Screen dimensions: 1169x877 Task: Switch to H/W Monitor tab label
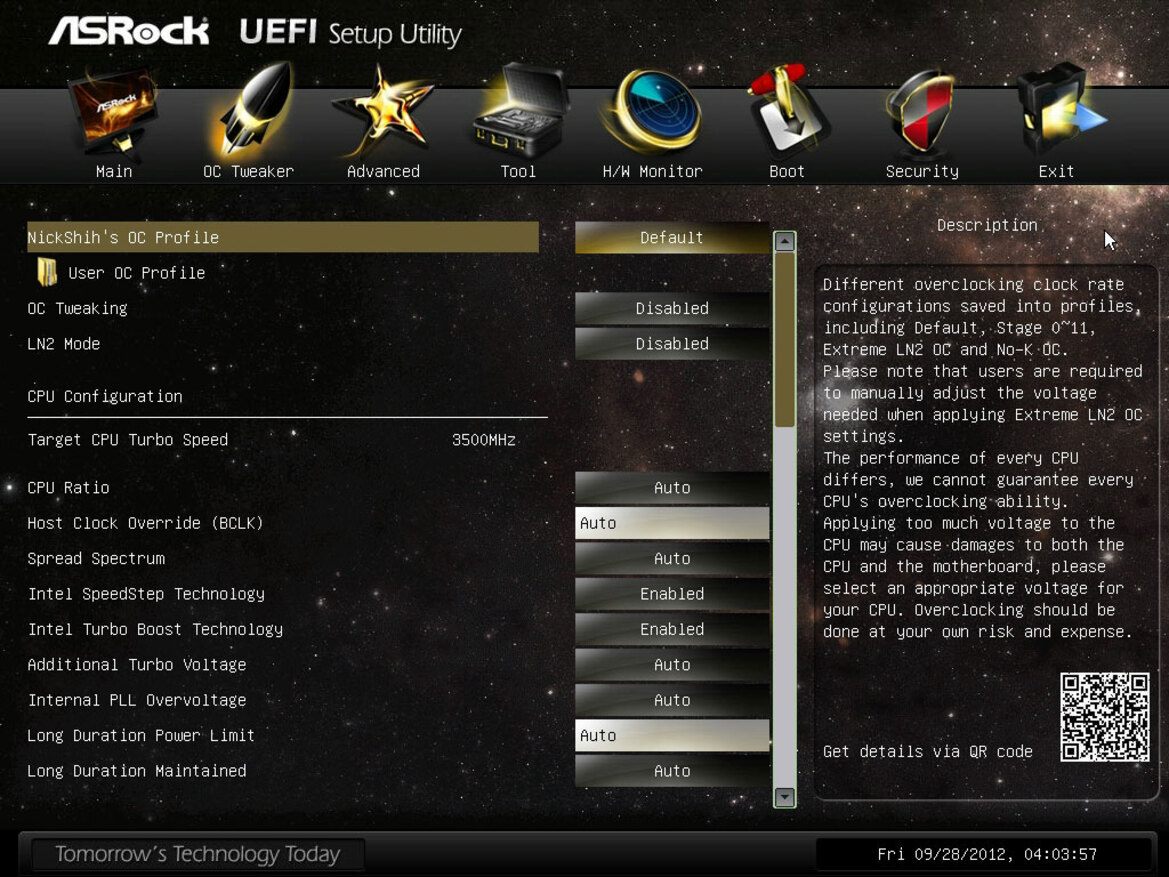[x=652, y=172]
